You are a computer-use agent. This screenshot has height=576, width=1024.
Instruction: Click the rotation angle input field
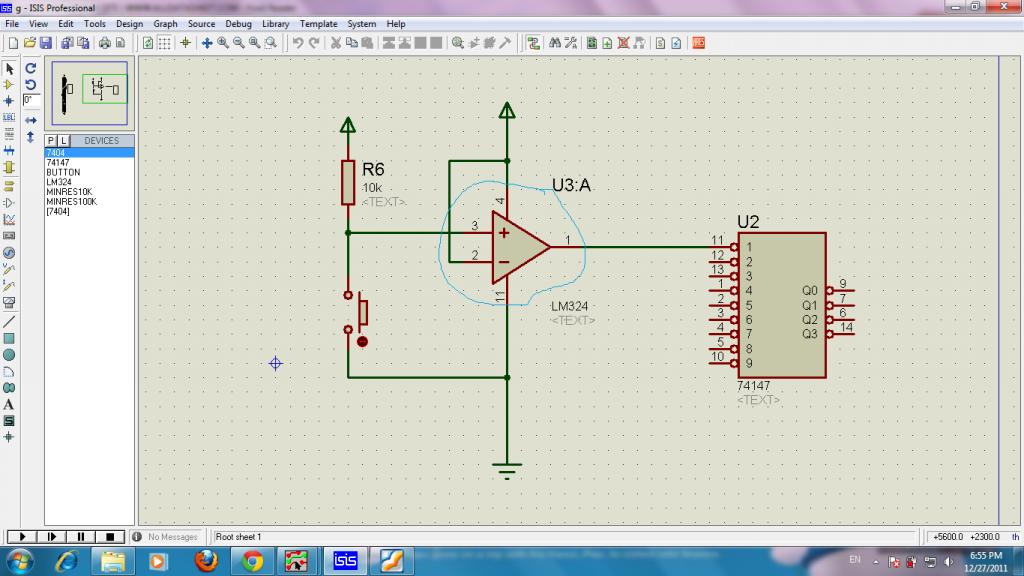(x=32, y=100)
